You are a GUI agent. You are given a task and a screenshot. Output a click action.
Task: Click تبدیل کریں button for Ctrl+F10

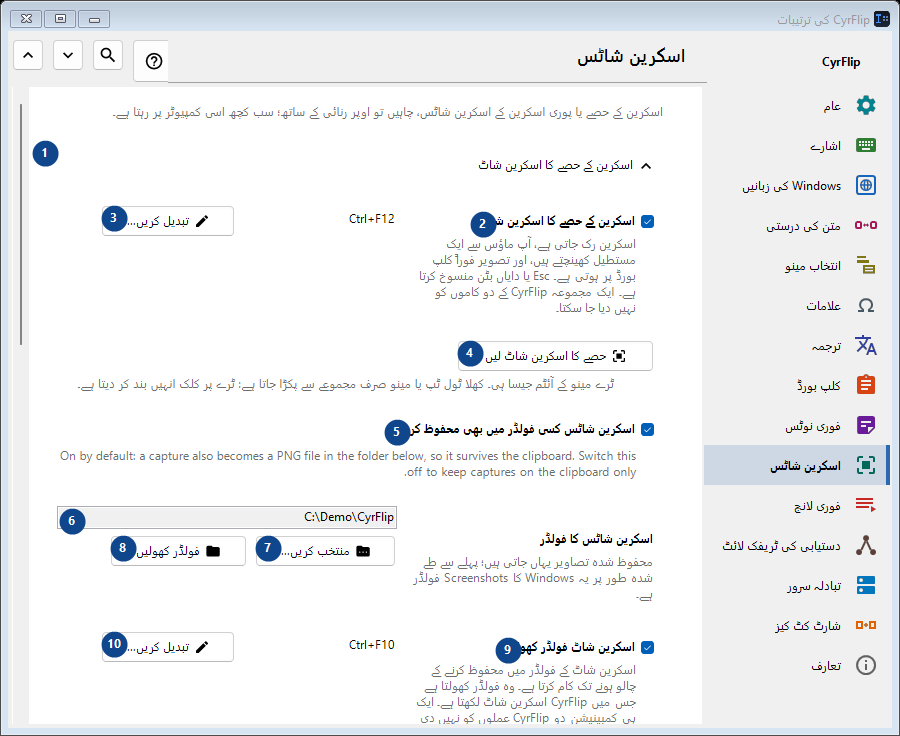168,647
